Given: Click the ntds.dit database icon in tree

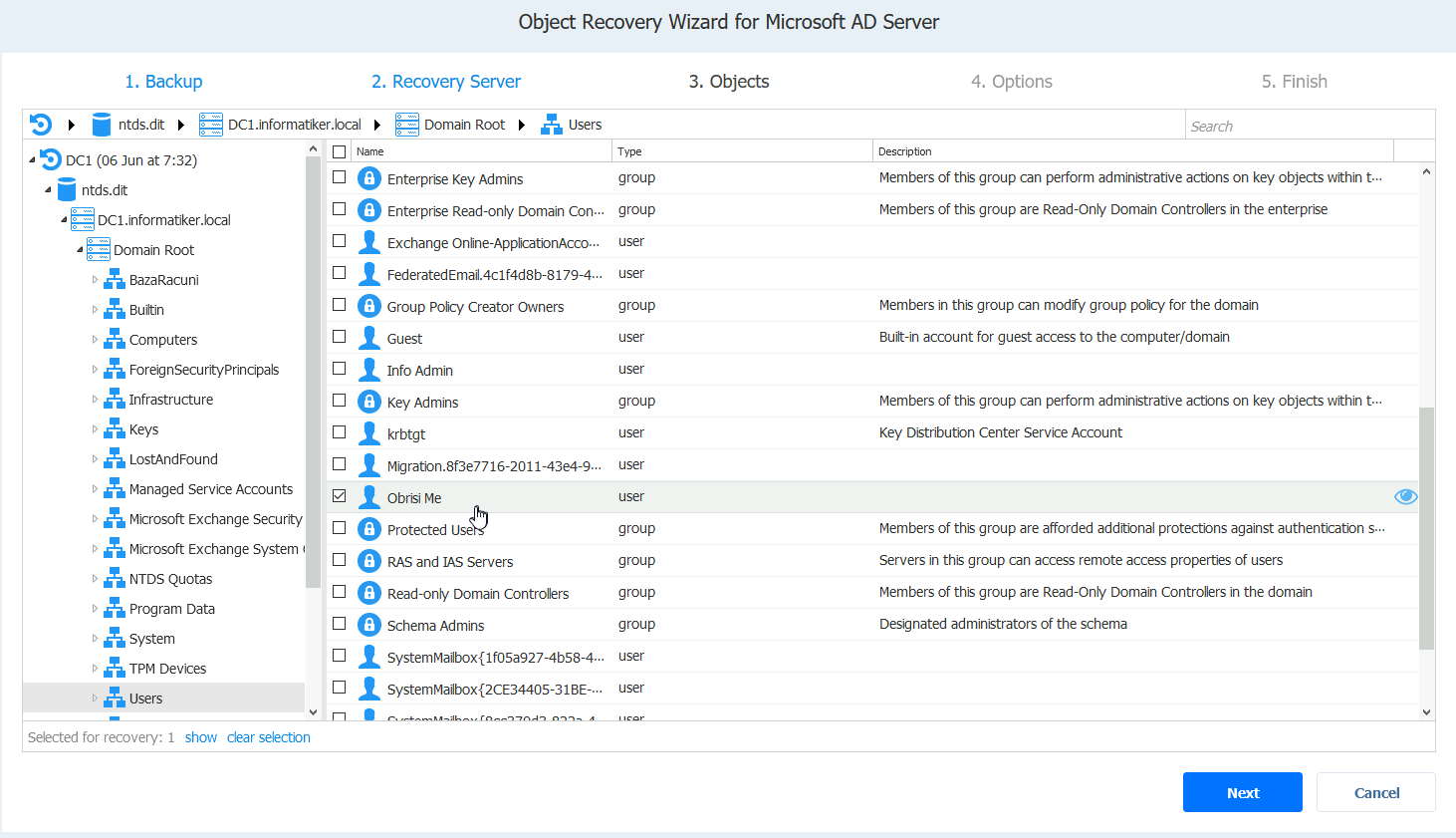Looking at the screenshot, I should 67,190.
